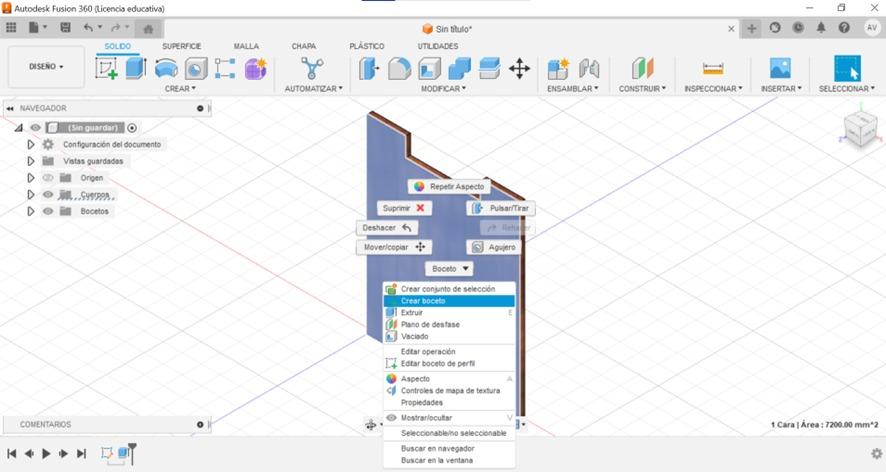The height and width of the screenshot is (472, 886).
Task: Click the Agujero marking menu button
Action: pyautogui.click(x=494, y=247)
